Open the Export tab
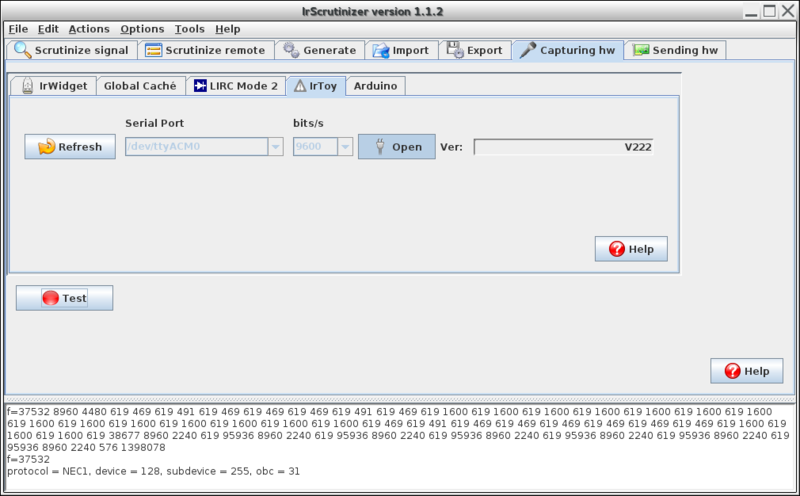This screenshot has width=800, height=496. [475, 50]
